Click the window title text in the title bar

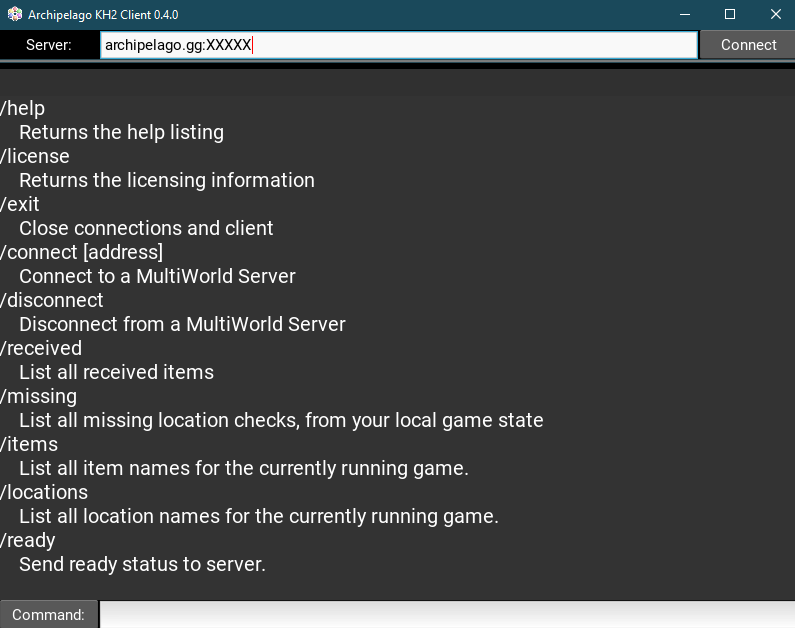click(103, 15)
